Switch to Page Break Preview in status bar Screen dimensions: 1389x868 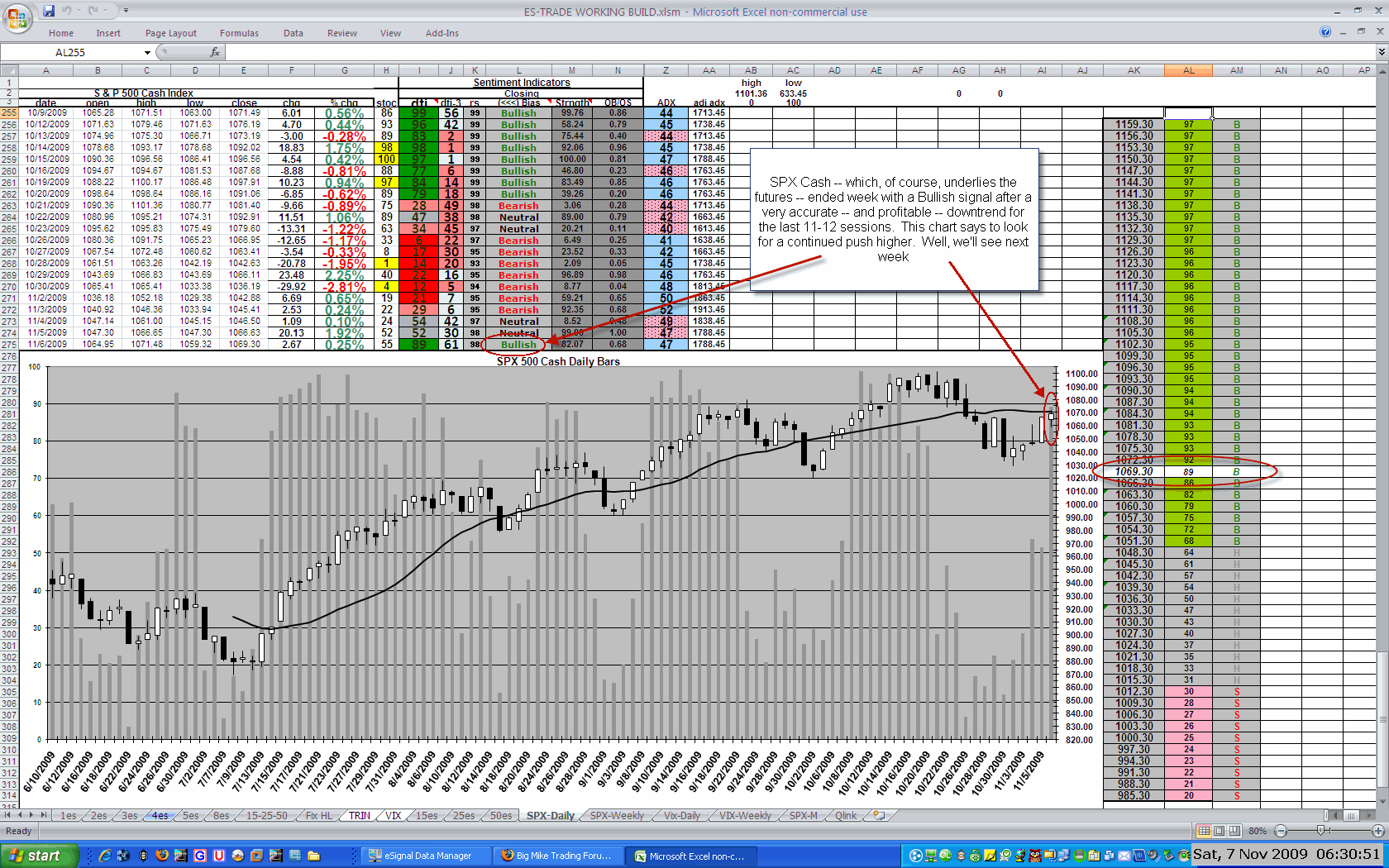point(1234,831)
